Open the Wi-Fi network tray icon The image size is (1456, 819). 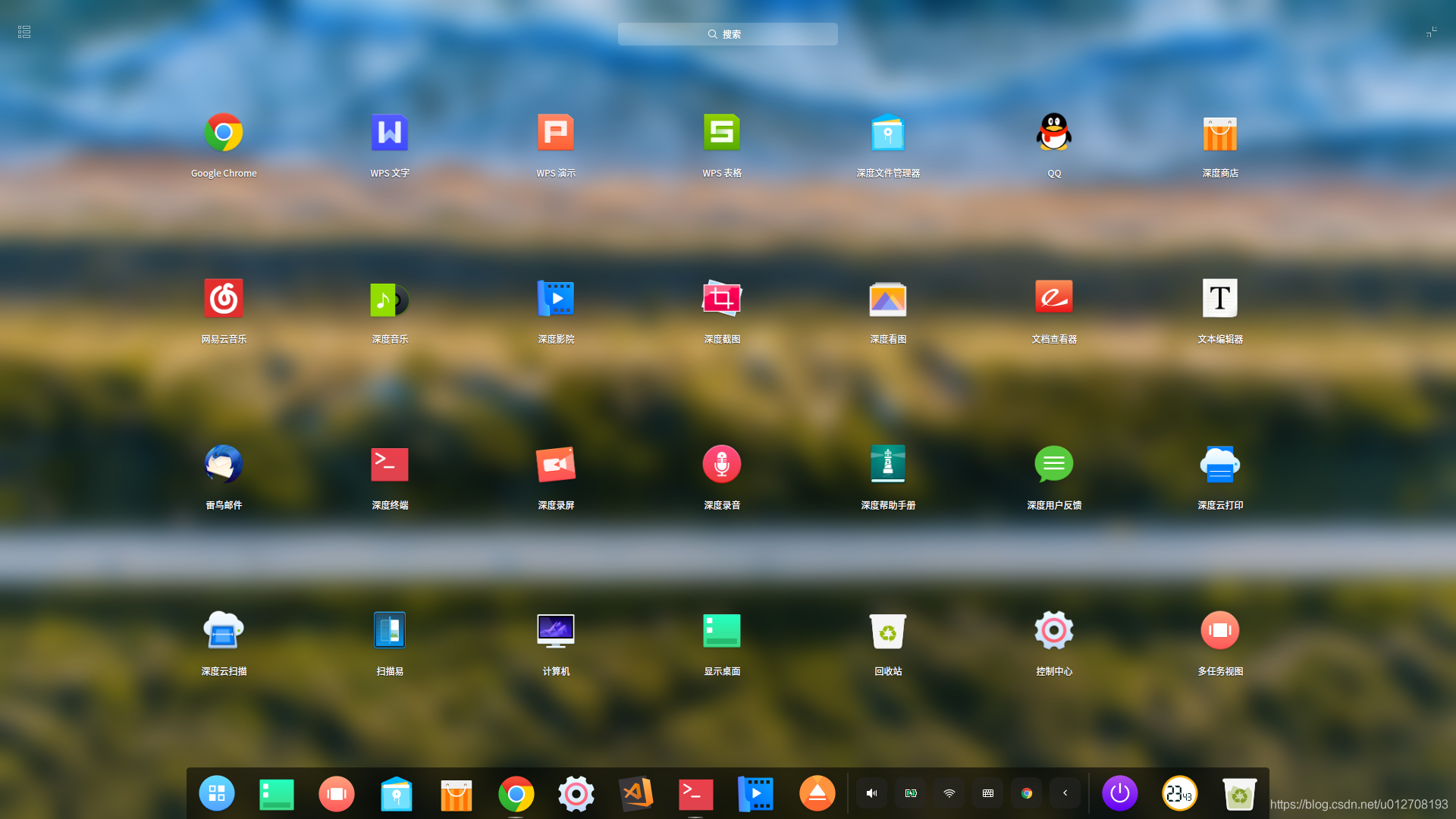(949, 793)
